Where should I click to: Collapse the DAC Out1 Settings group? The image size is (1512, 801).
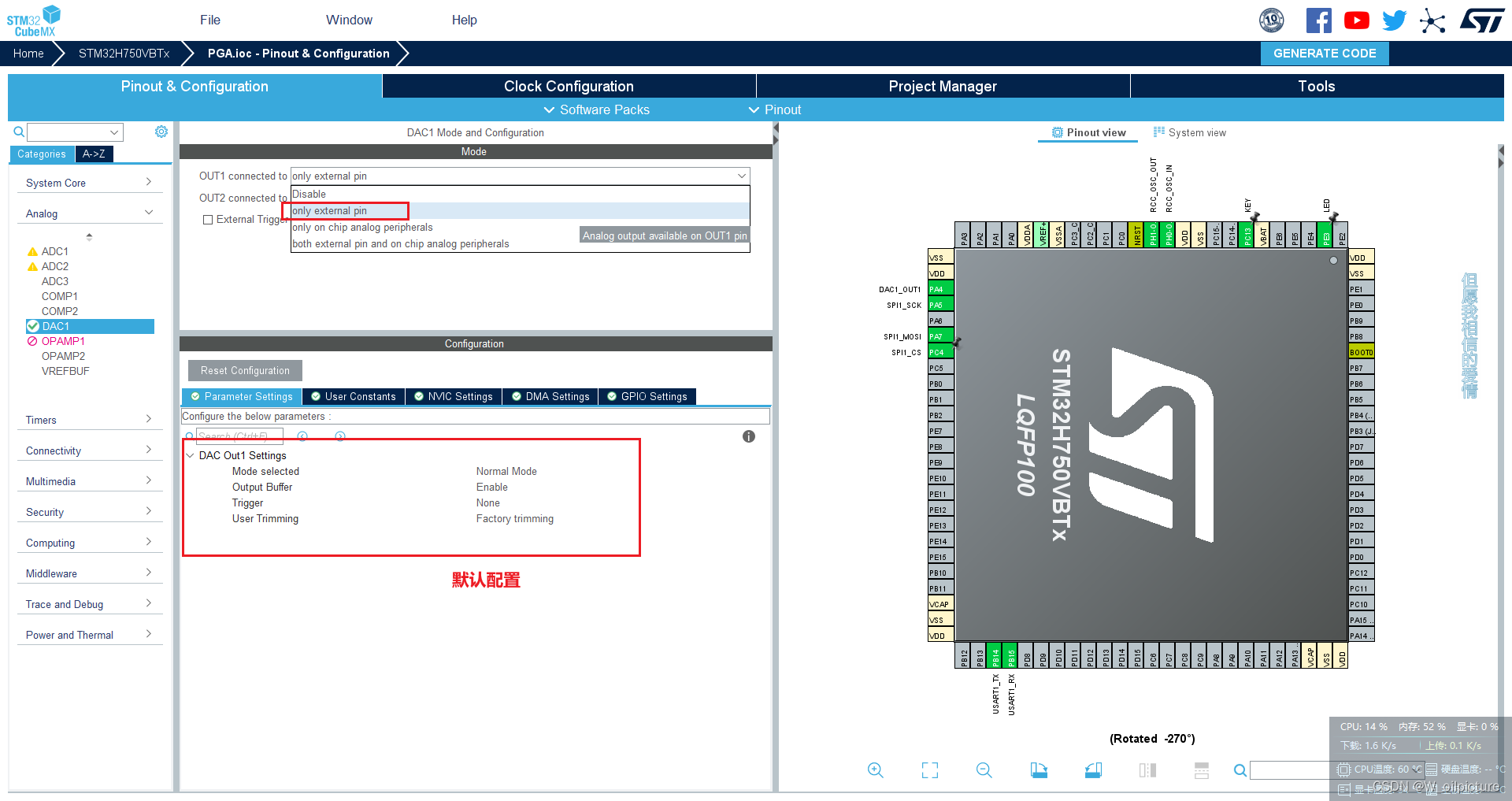point(190,455)
